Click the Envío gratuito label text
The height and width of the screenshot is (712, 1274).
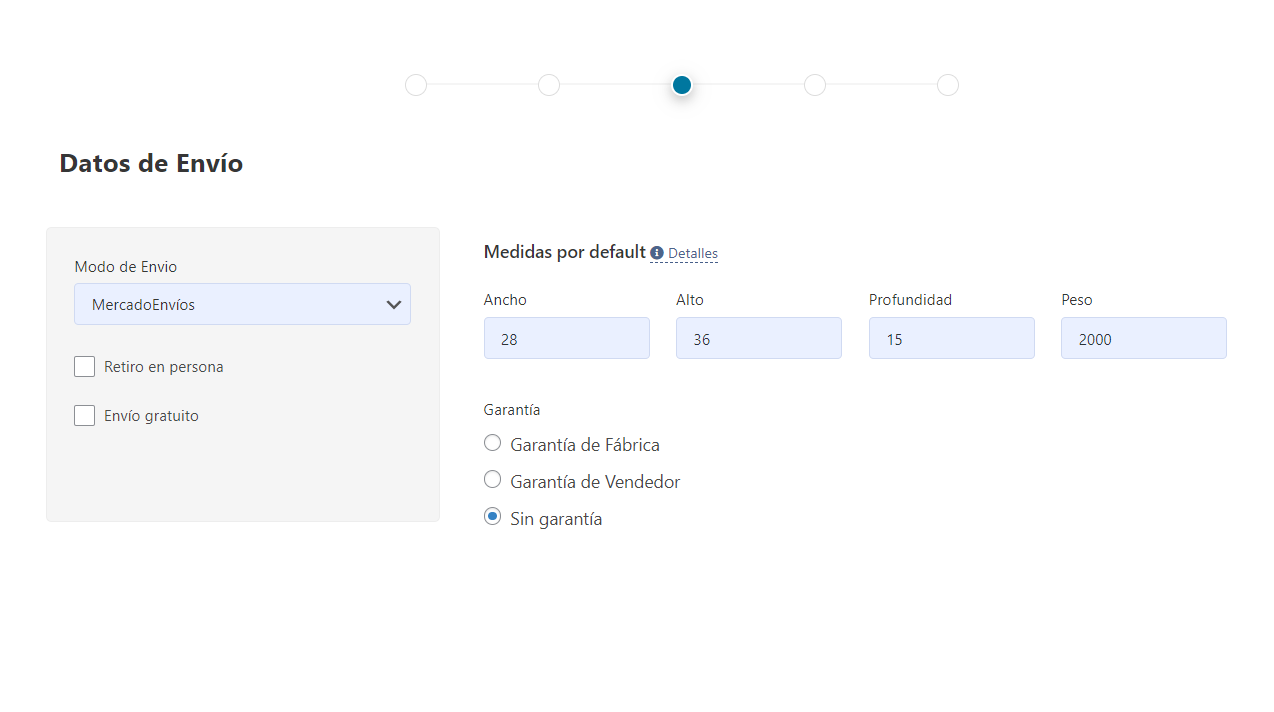[151, 416]
